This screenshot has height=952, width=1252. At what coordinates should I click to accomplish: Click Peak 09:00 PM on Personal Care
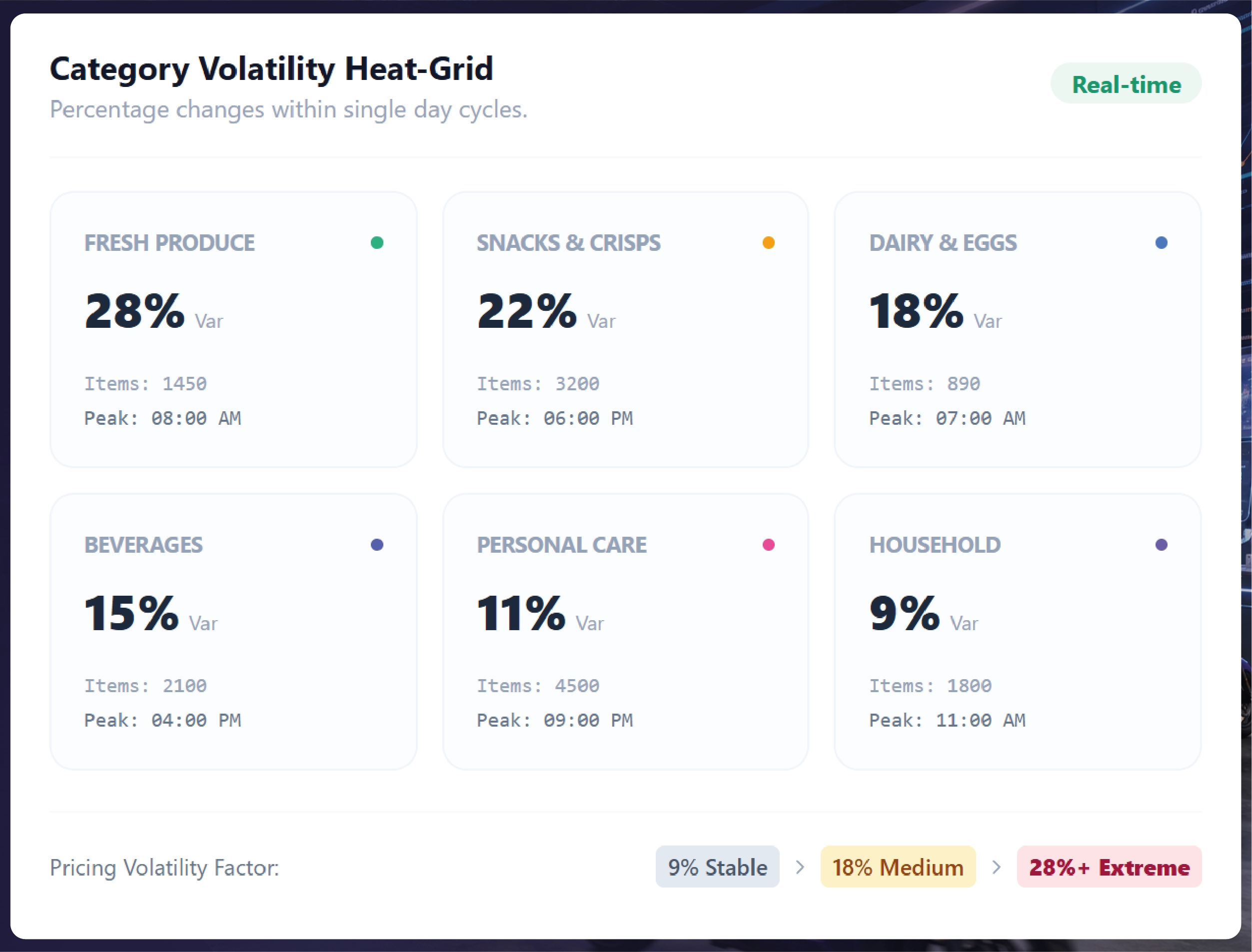tap(555, 720)
